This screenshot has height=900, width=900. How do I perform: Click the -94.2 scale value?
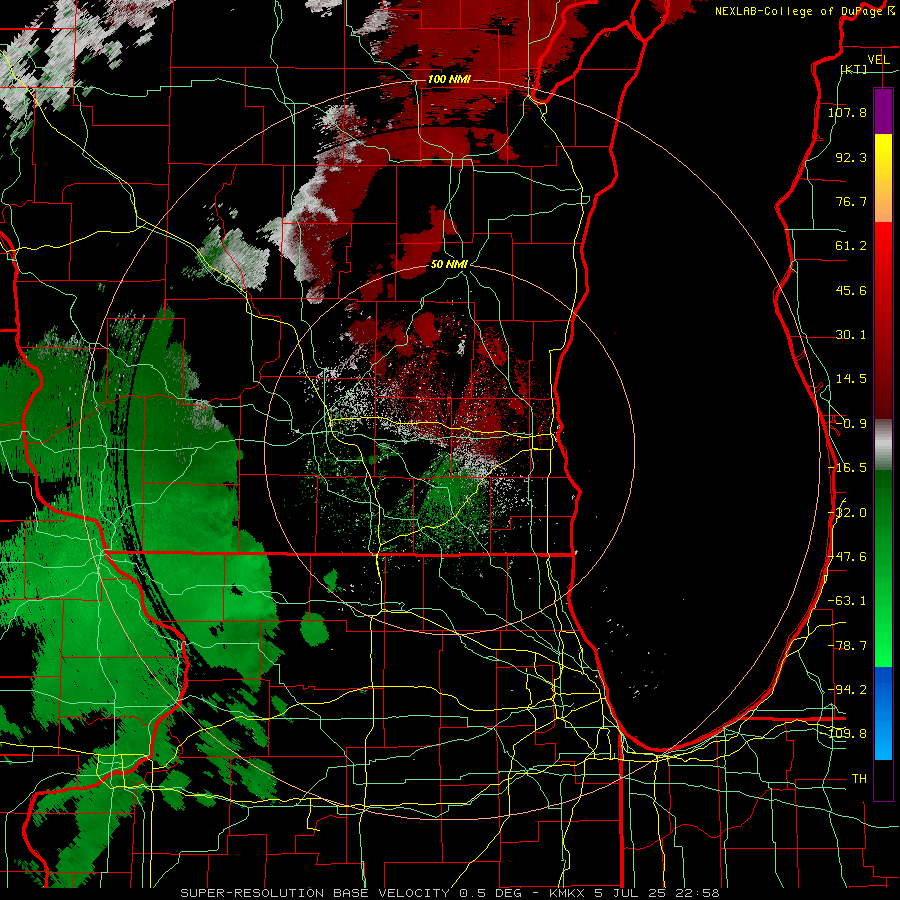(847, 690)
